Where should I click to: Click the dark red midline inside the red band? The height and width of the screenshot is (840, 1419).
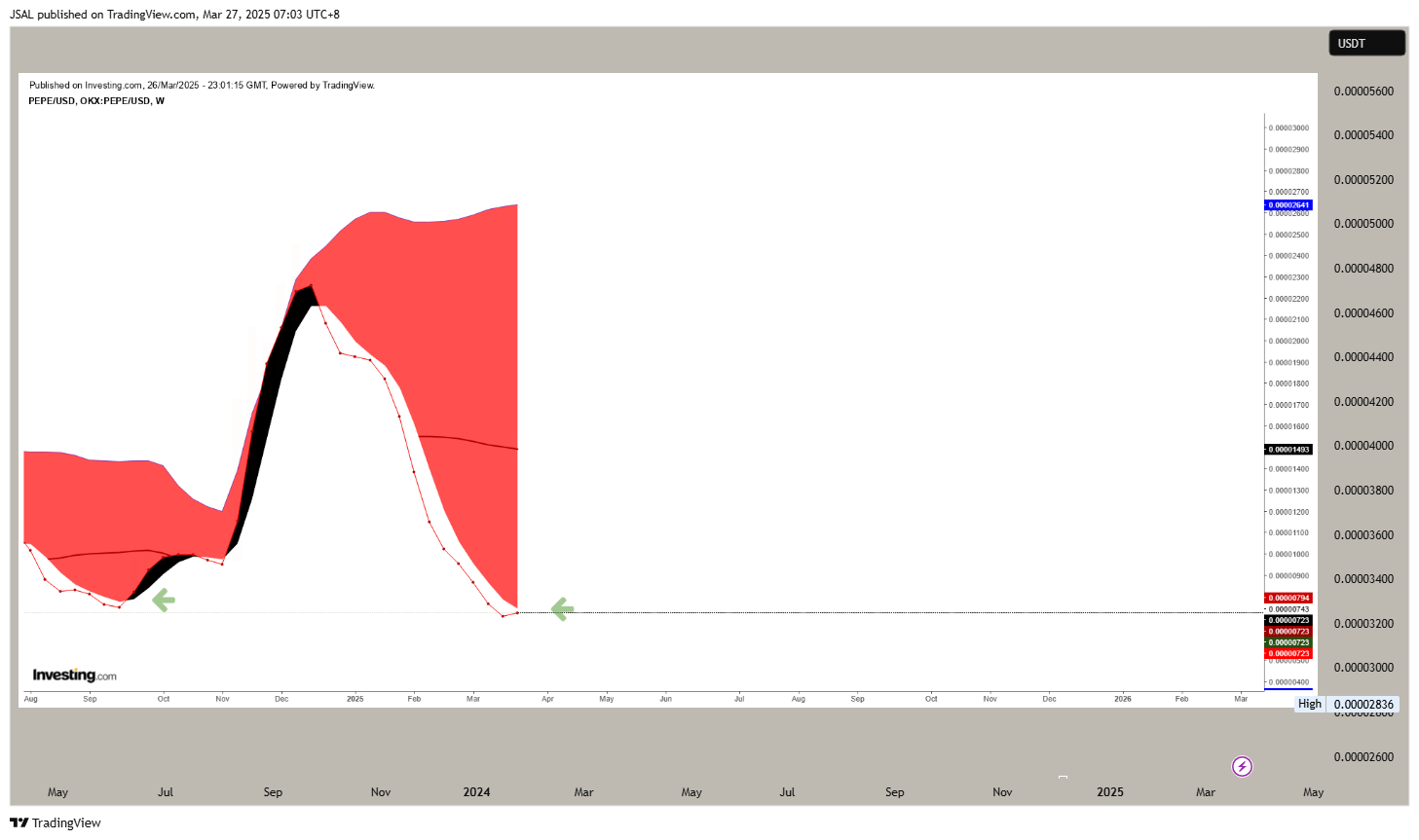[x=467, y=441]
